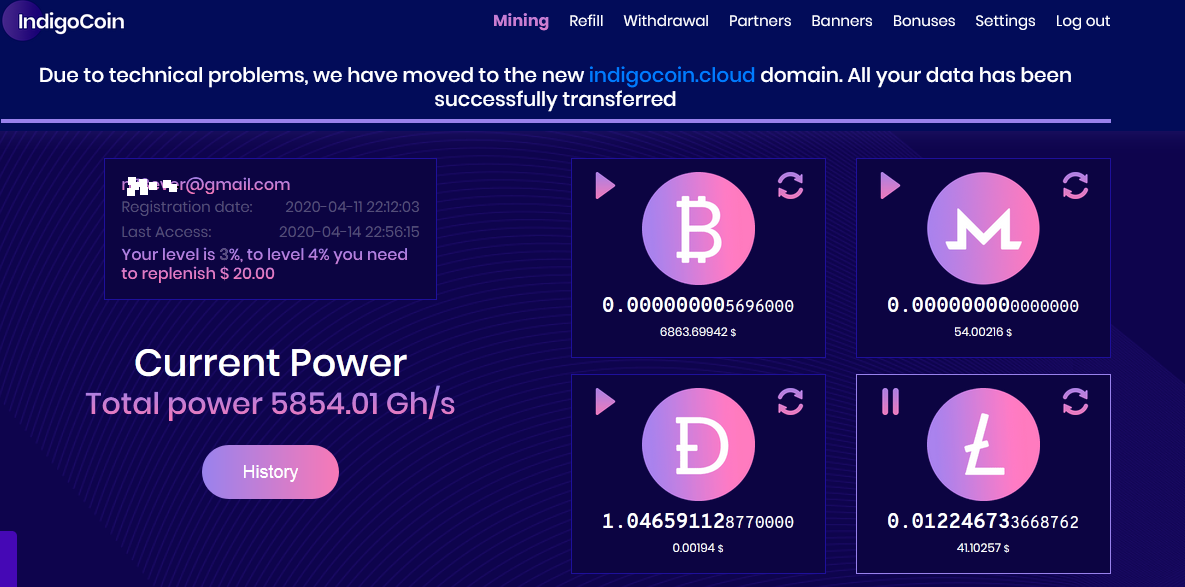Open the Banners section

pyautogui.click(x=842, y=20)
